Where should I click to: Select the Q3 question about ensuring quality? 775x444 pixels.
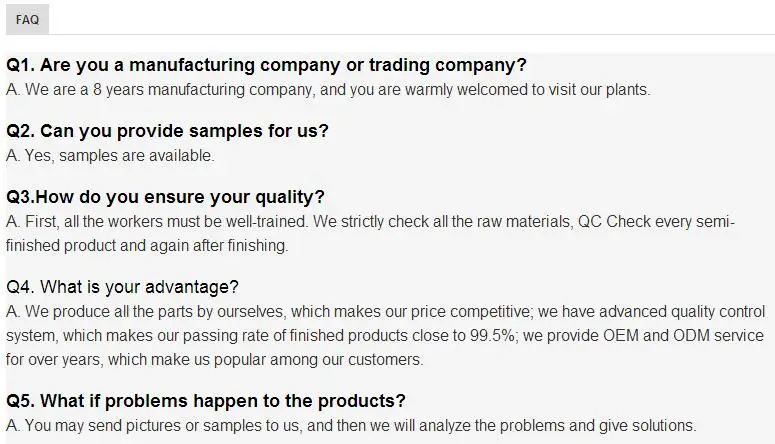165,197
